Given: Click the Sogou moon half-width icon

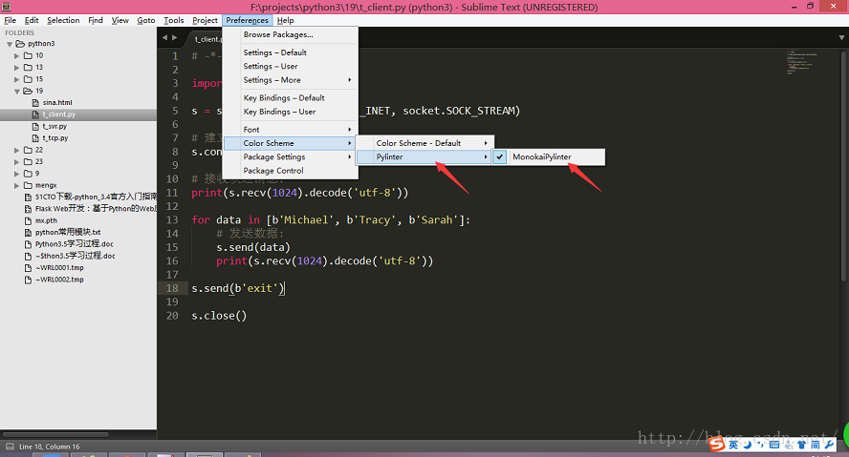Looking at the screenshot, I should (748, 445).
